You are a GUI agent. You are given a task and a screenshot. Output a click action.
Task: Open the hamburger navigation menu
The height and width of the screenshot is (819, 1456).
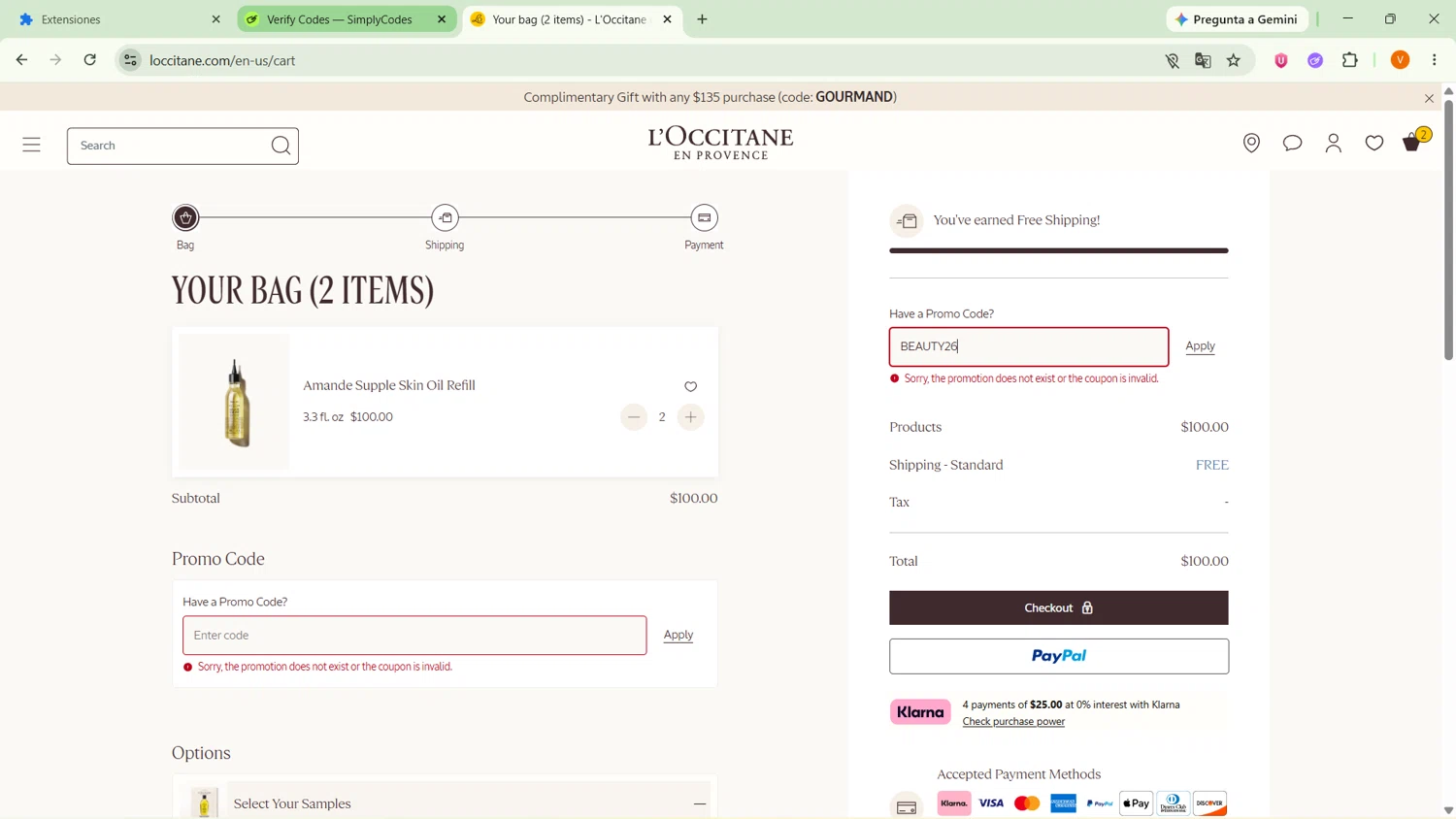31,146
